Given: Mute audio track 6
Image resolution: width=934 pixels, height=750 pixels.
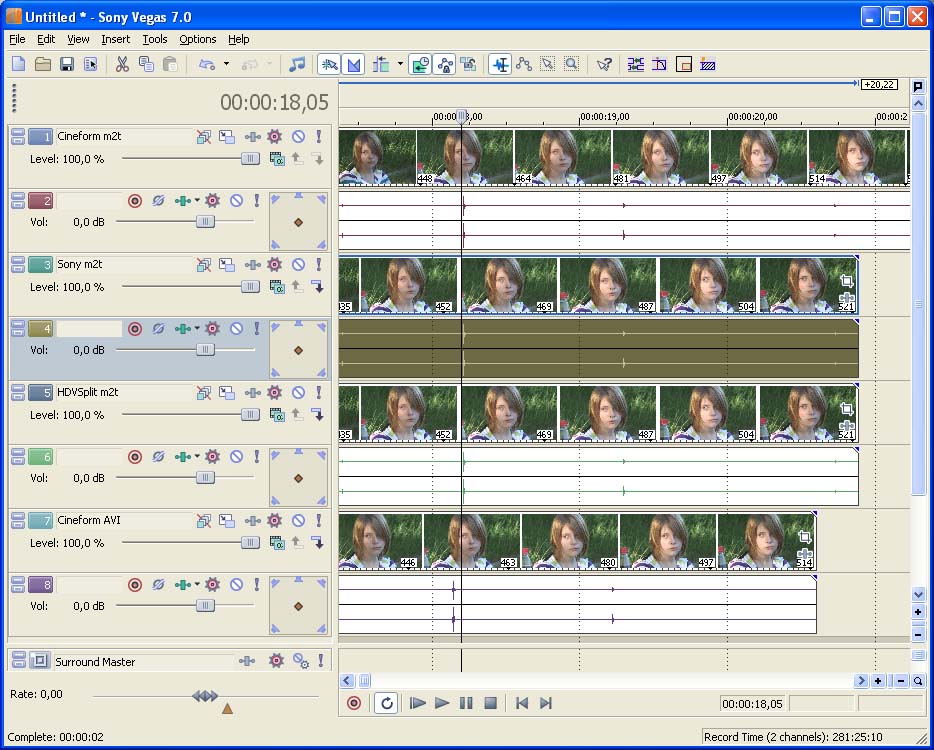Looking at the screenshot, I should tap(236, 457).
